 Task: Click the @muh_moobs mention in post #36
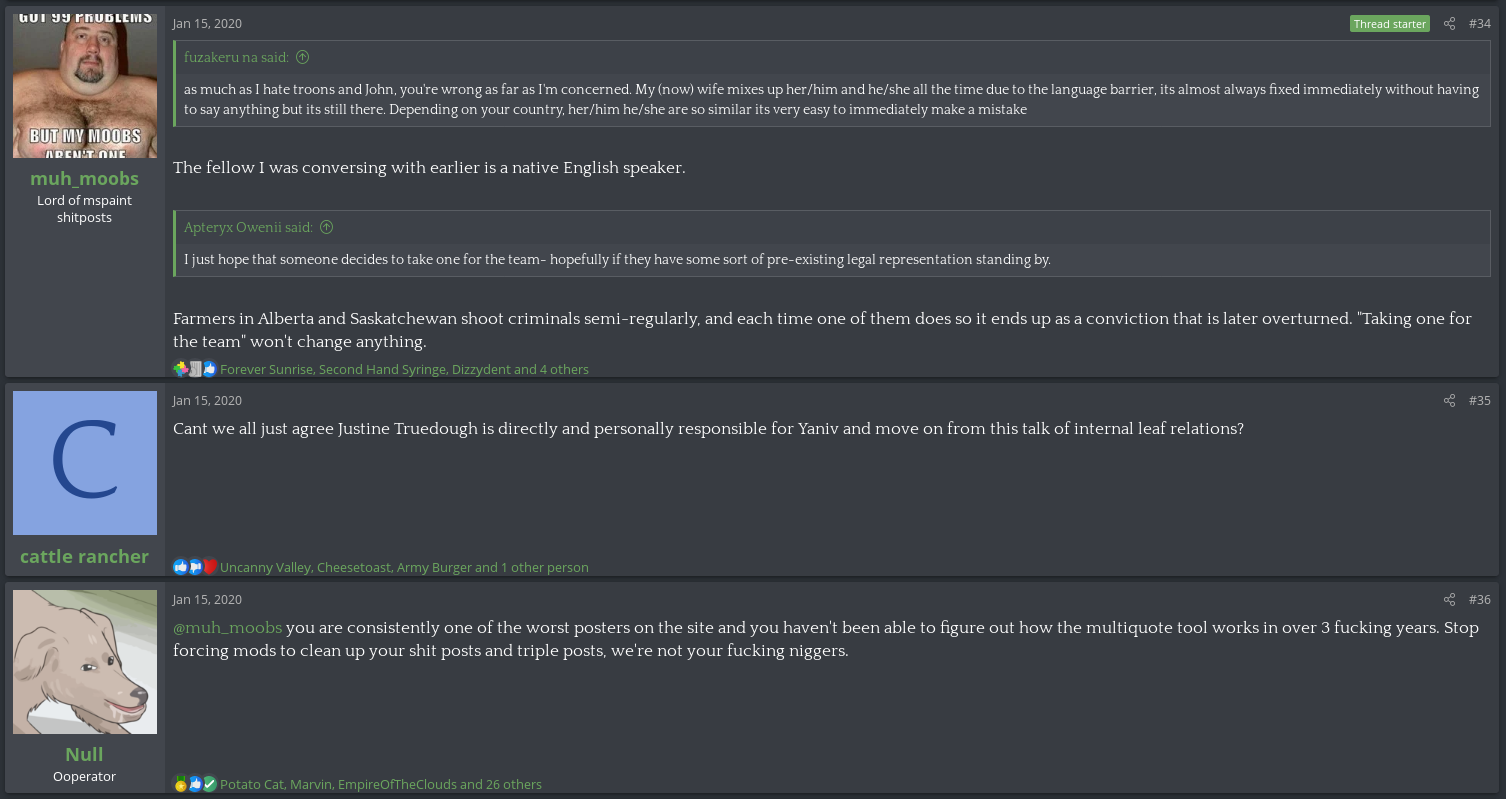click(x=228, y=628)
